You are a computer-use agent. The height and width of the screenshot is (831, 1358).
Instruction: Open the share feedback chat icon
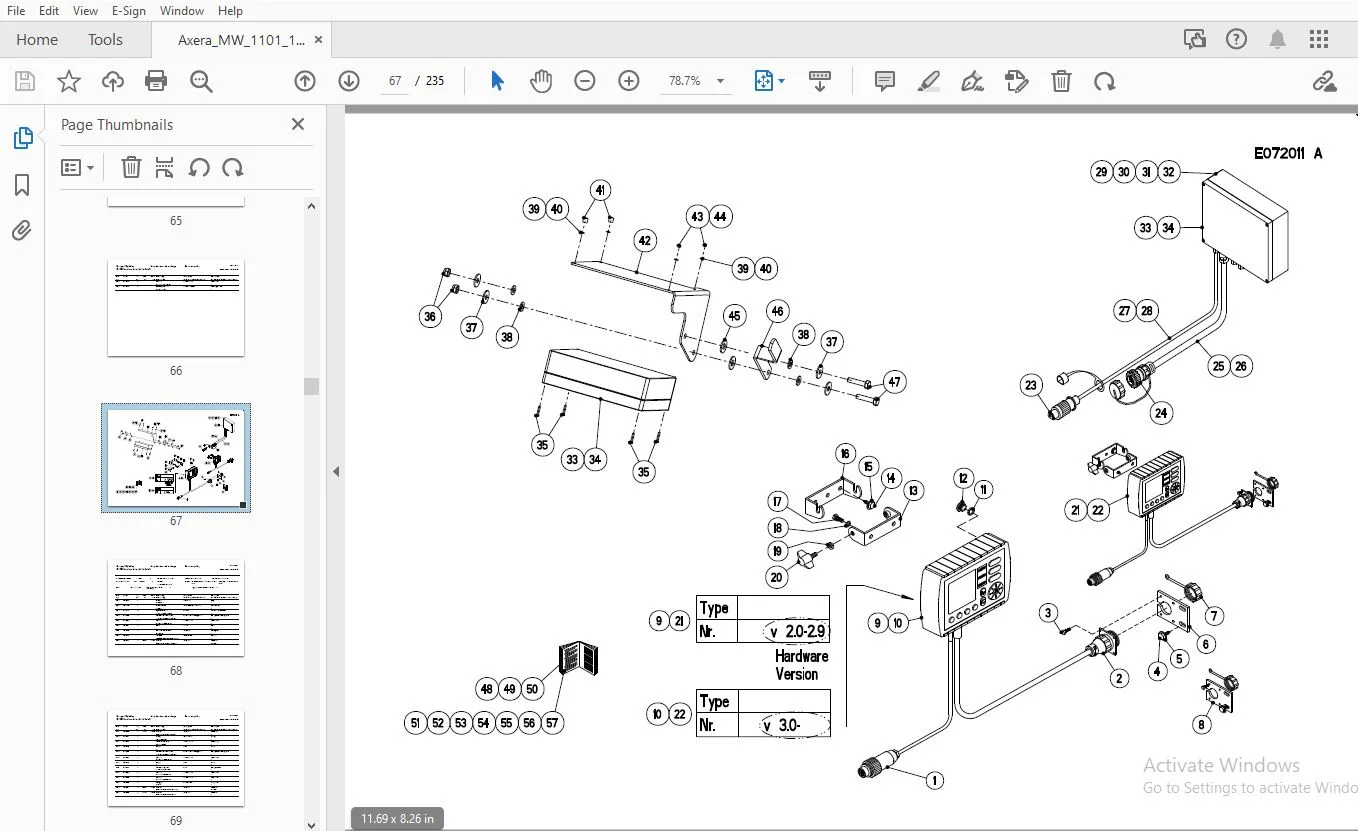click(1195, 39)
